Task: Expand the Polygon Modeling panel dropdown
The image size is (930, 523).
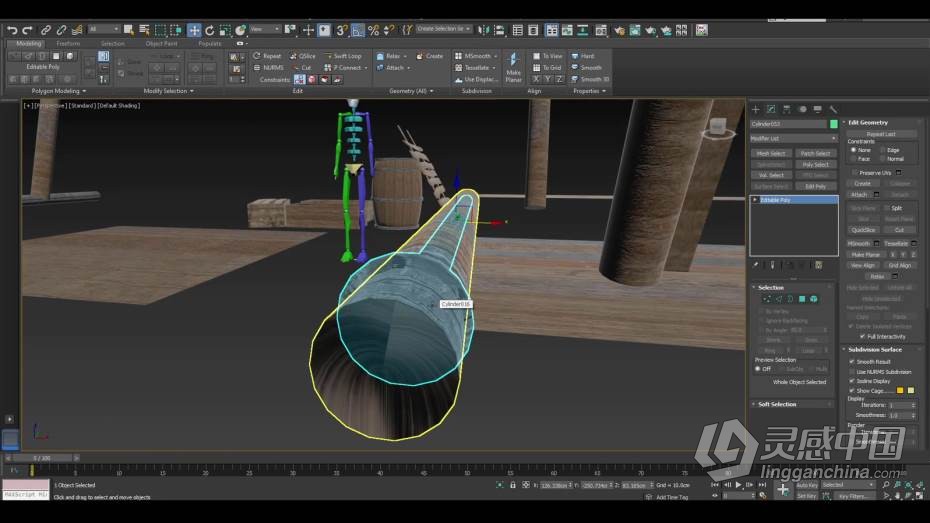Action: pyautogui.click(x=59, y=91)
